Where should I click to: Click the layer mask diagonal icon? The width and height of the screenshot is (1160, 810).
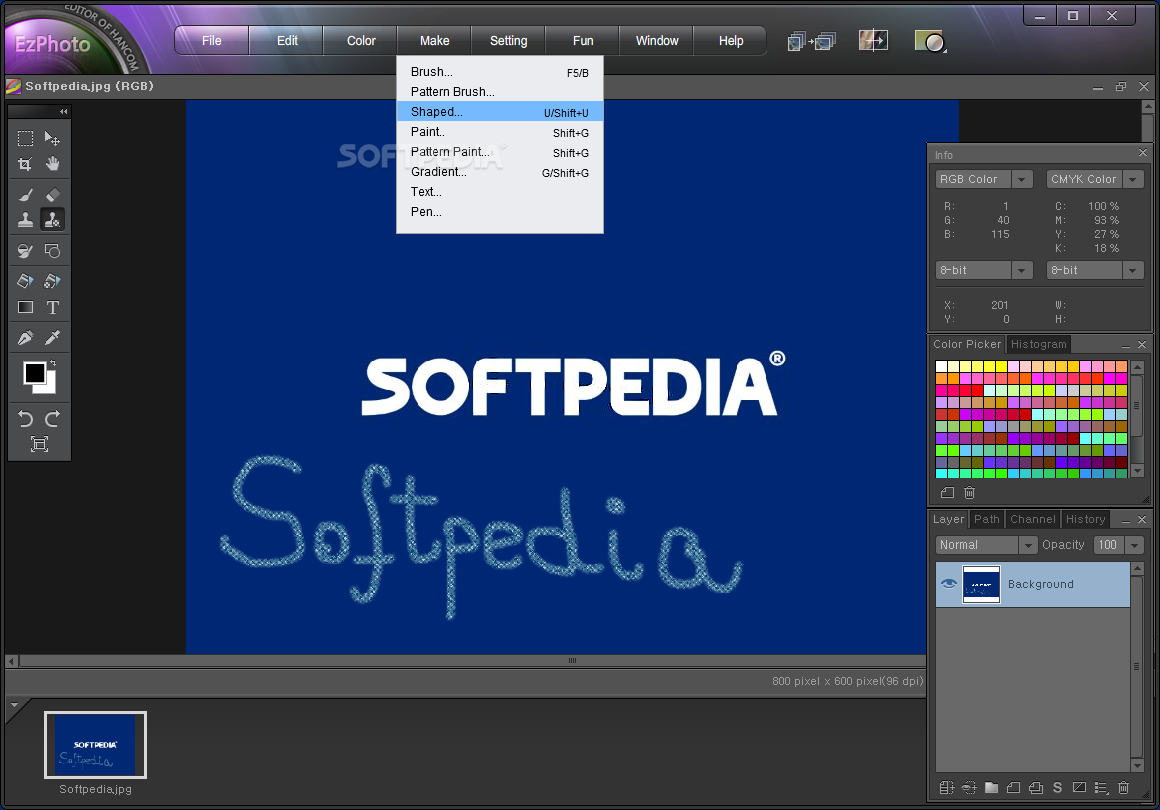(x=1079, y=788)
